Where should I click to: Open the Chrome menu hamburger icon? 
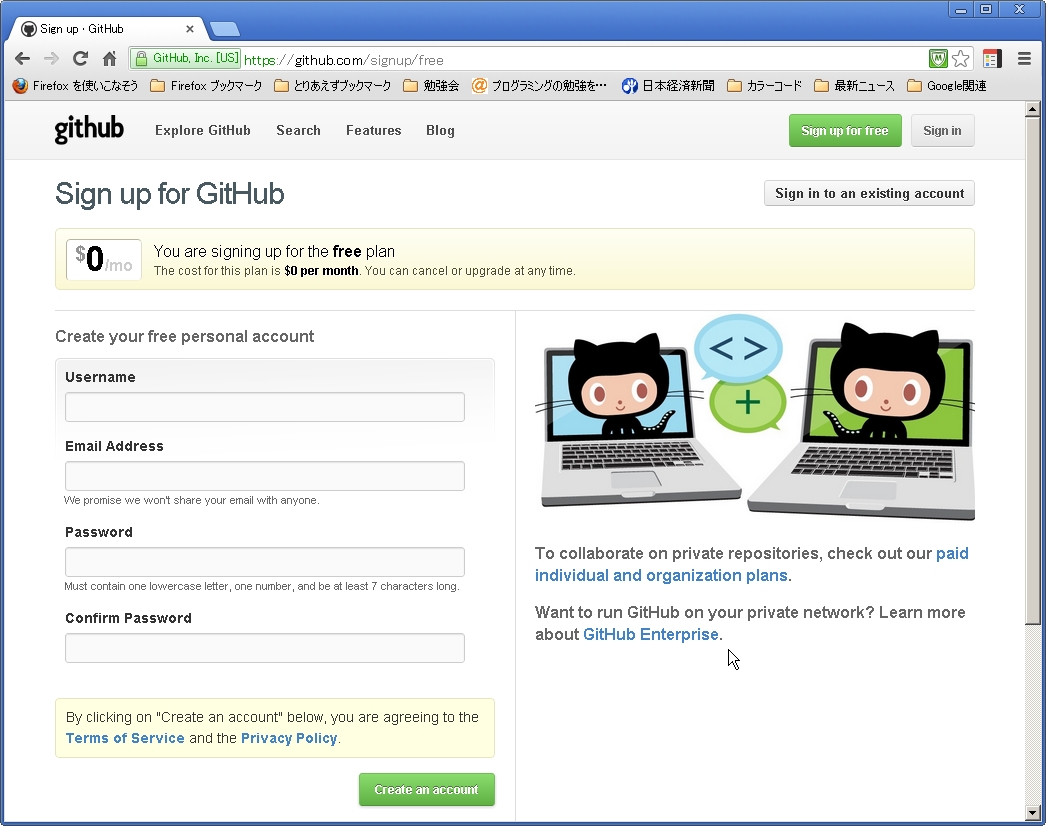(x=1024, y=59)
